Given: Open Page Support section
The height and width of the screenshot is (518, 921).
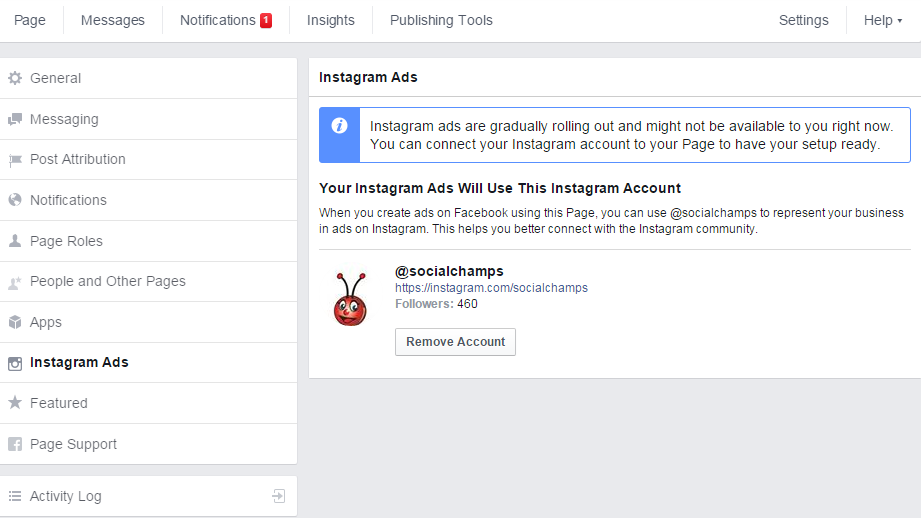Looking at the screenshot, I should [x=149, y=444].
